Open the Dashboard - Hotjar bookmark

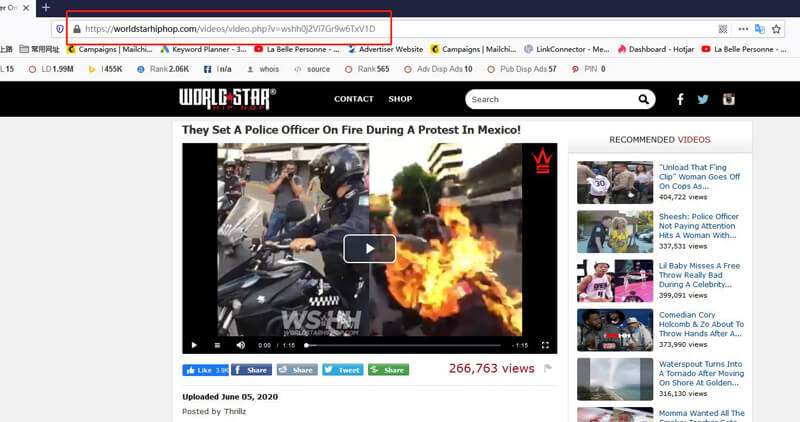pyautogui.click(x=656, y=49)
